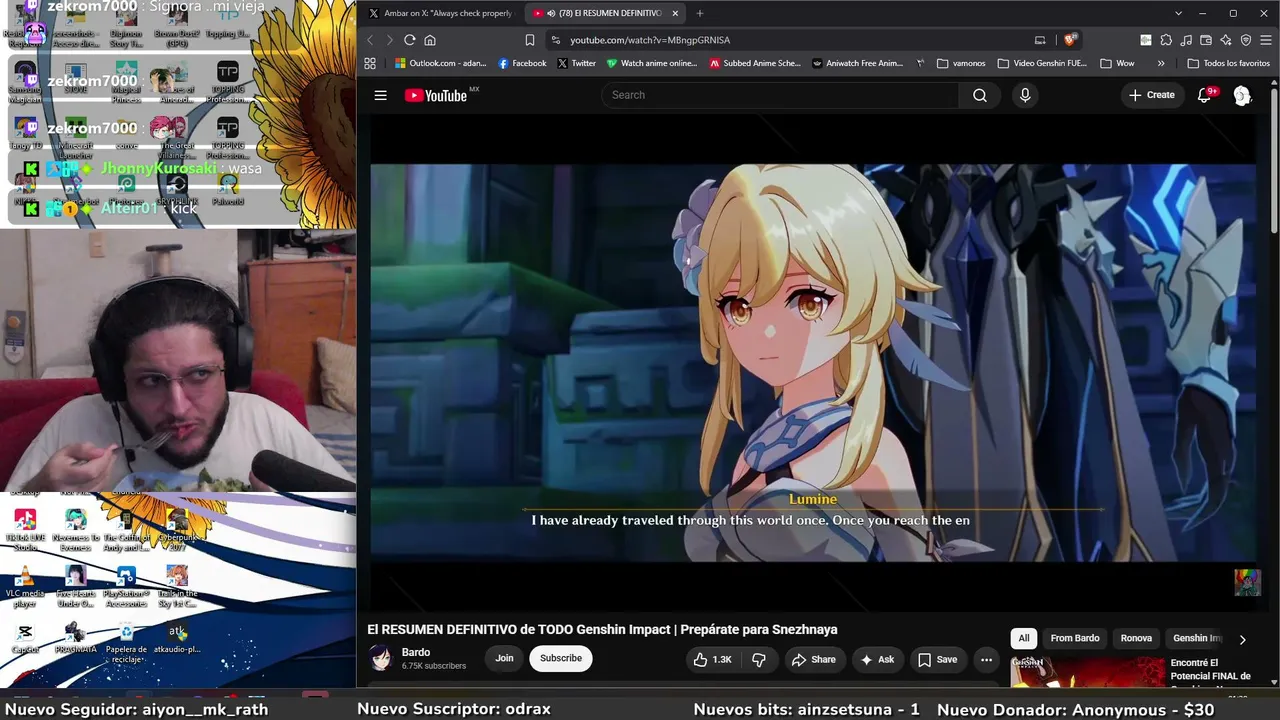Image resolution: width=1280 pixels, height=720 pixels.
Task: Open the browser media control music icon
Action: (1186, 40)
